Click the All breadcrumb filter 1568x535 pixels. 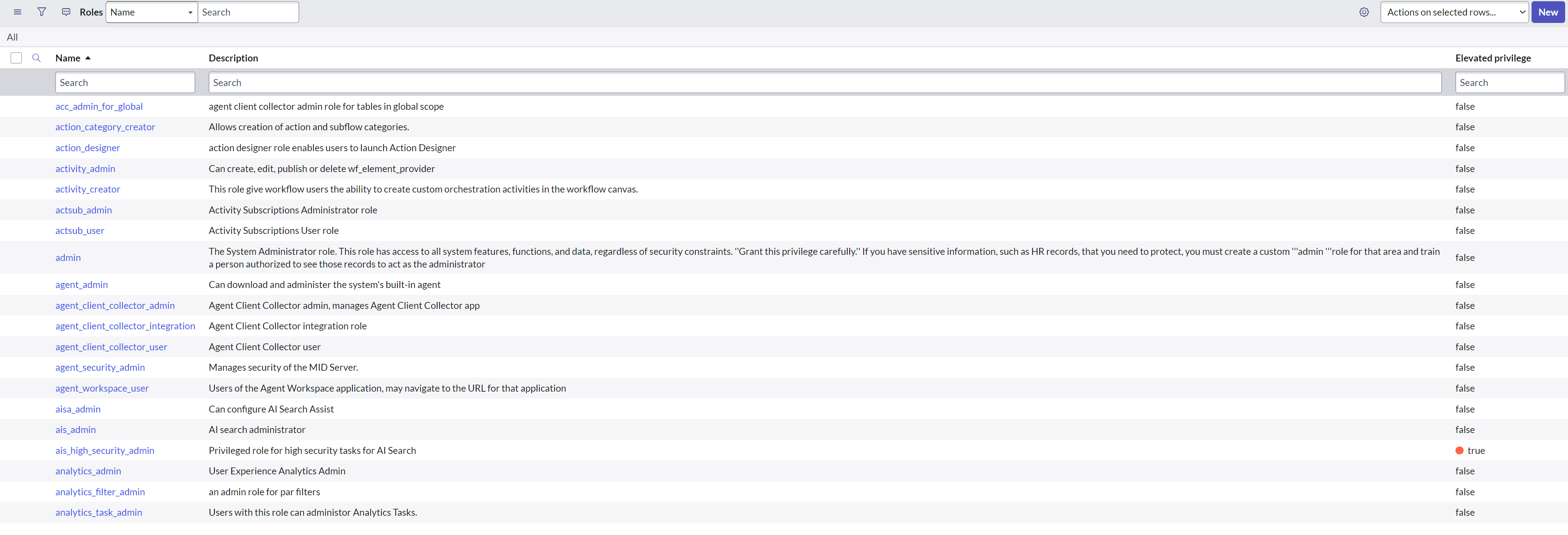pos(12,37)
